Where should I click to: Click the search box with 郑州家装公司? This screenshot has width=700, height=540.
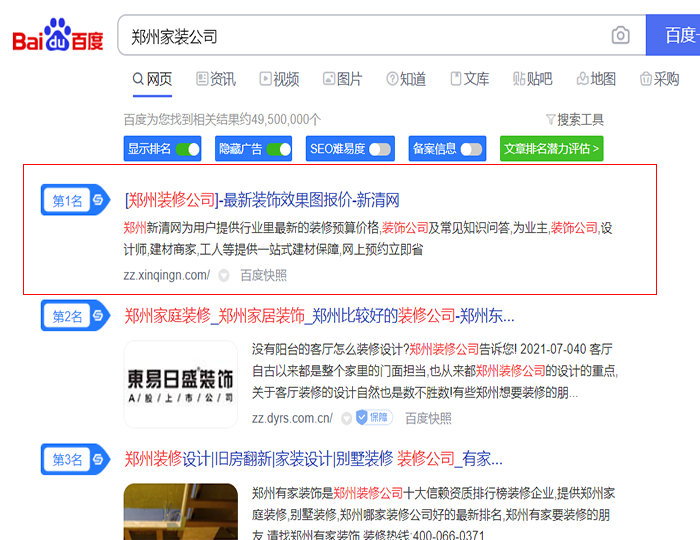pyautogui.click(x=382, y=35)
